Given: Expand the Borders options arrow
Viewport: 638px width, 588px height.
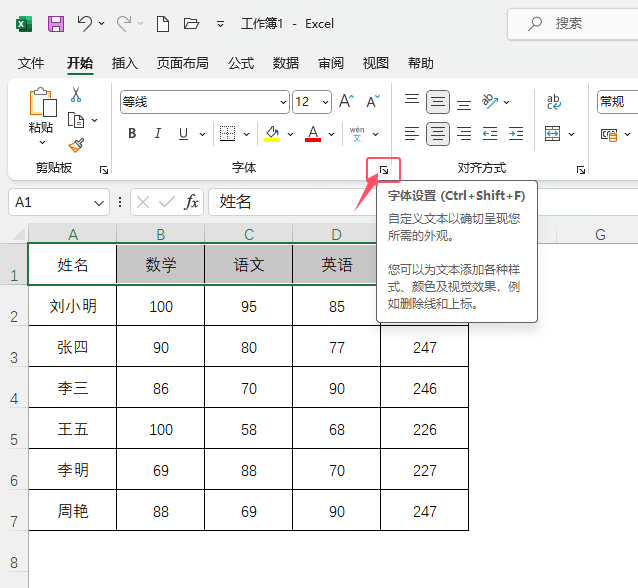Looking at the screenshot, I should tap(247, 134).
